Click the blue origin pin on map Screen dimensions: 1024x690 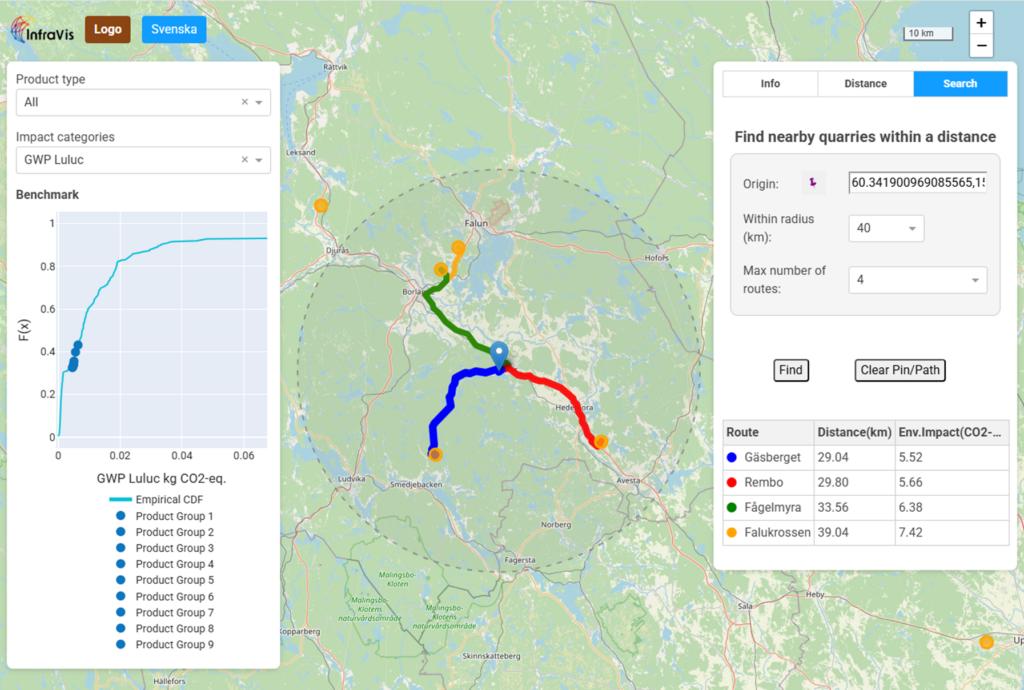pyautogui.click(x=500, y=354)
